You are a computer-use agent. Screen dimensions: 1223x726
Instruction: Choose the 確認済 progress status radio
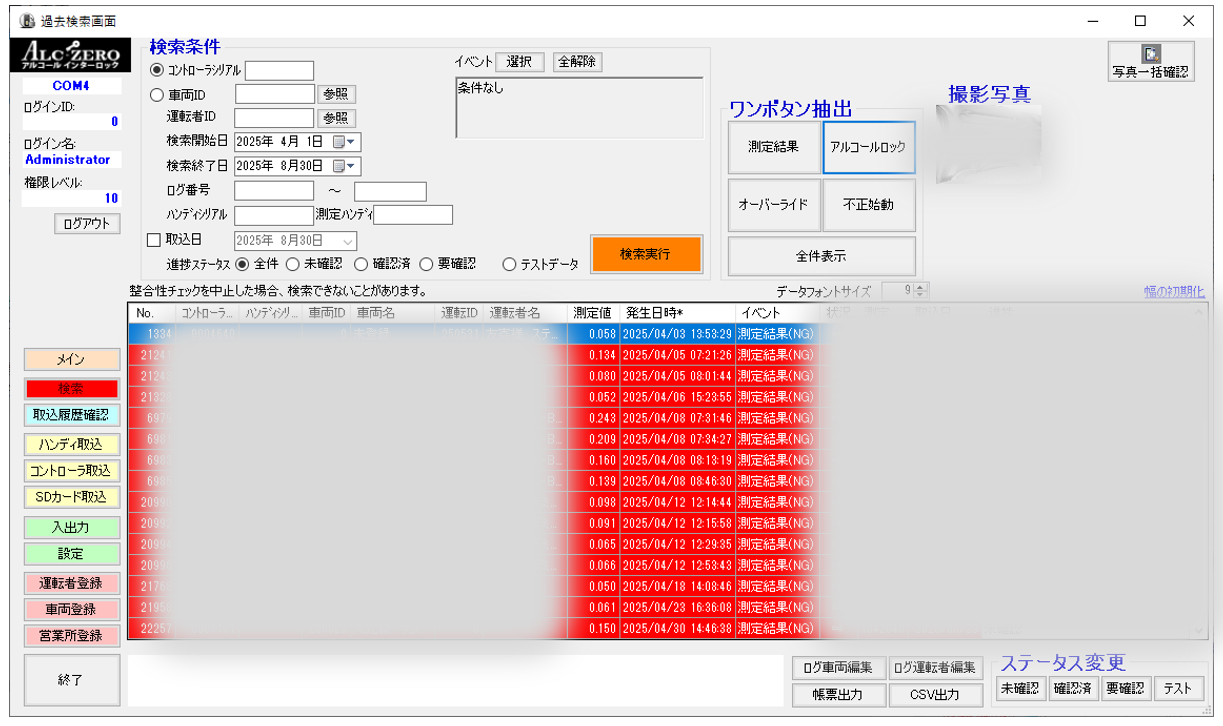coord(361,264)
